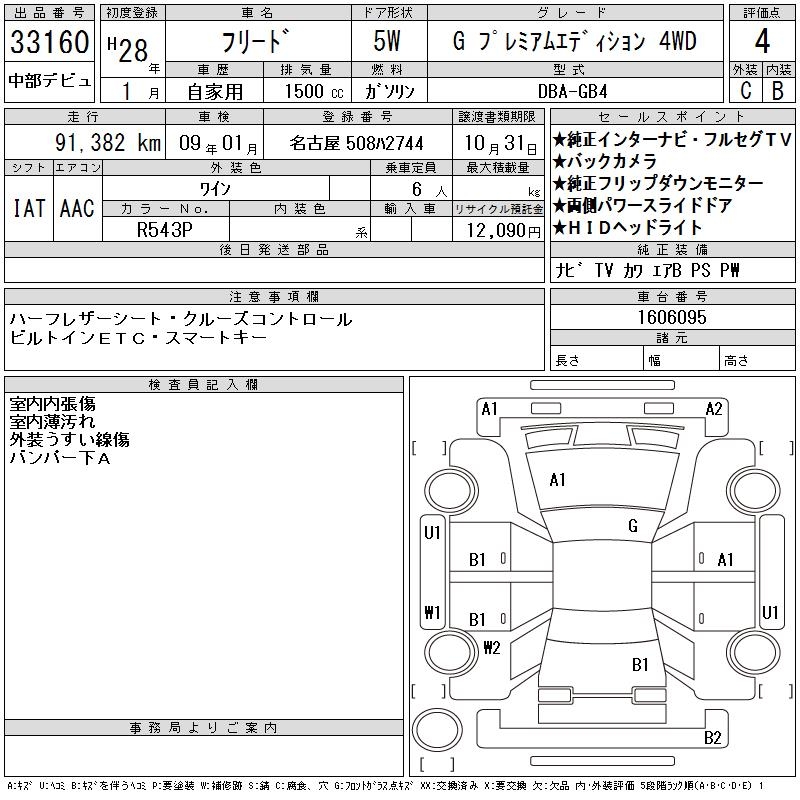Select the color code R543P
The width and height of the screenshot is (800, 800).
coord(165,228)
